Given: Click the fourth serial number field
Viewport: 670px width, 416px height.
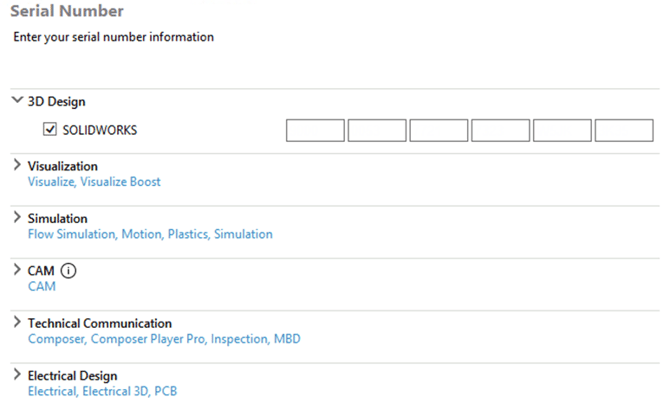Looking at the screenshot, I should (x=501, y=130).
